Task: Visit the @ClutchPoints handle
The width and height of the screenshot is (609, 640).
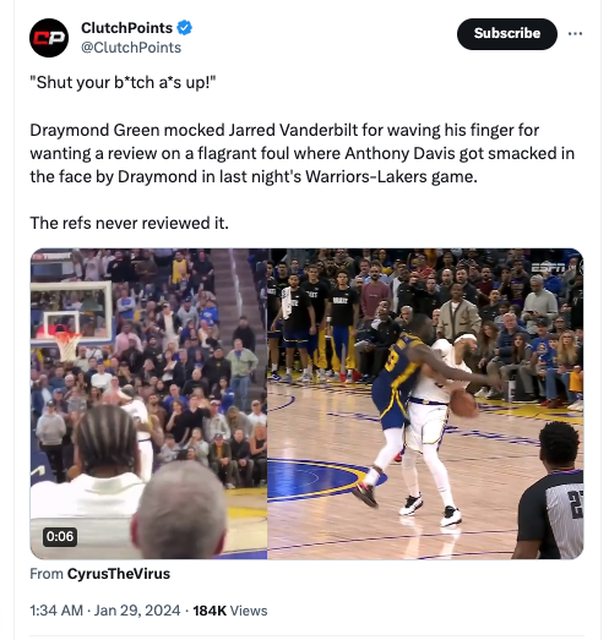Action: (131, 48)
